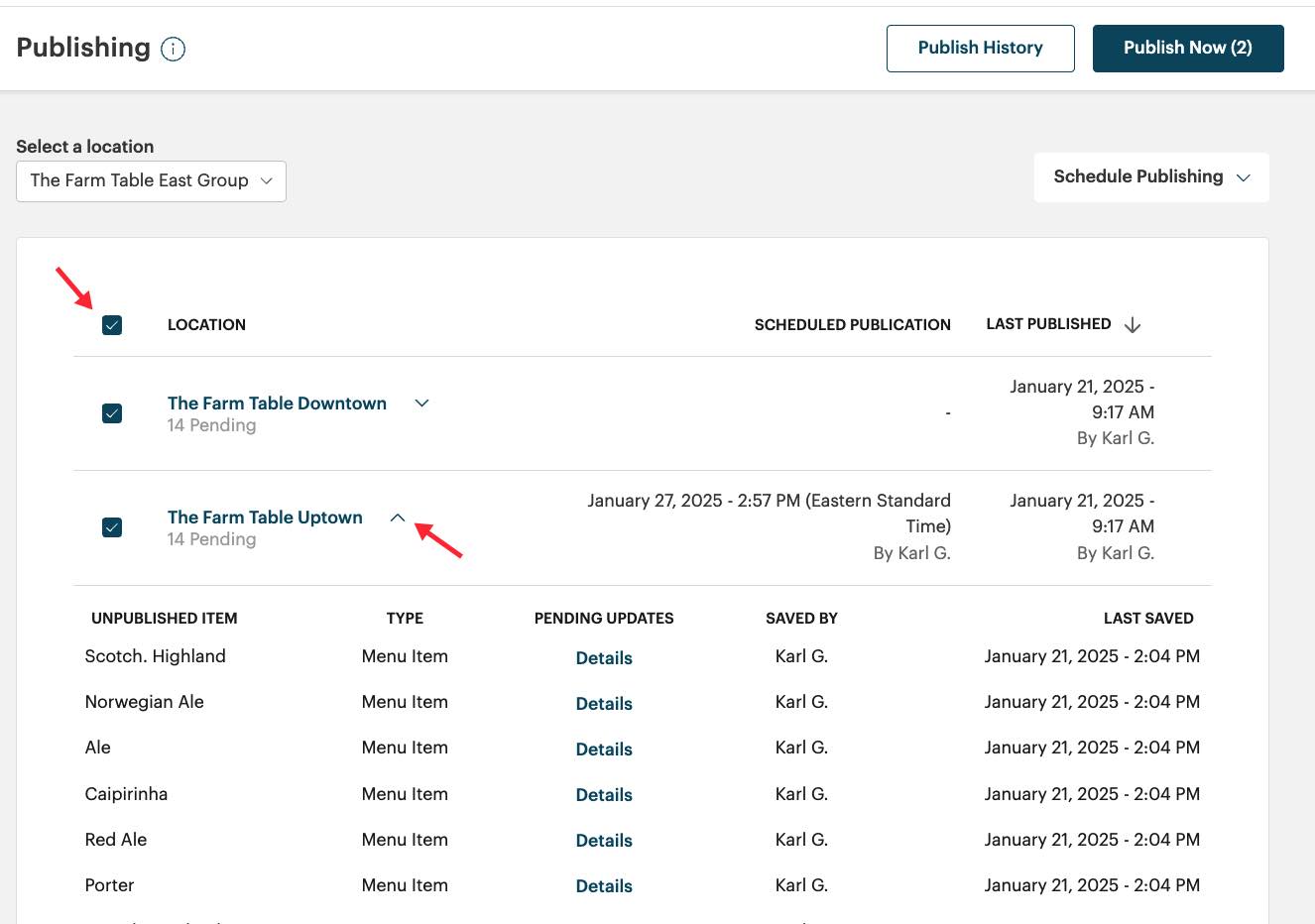Collapse The Farm Table Uptown row

(398, 518)
